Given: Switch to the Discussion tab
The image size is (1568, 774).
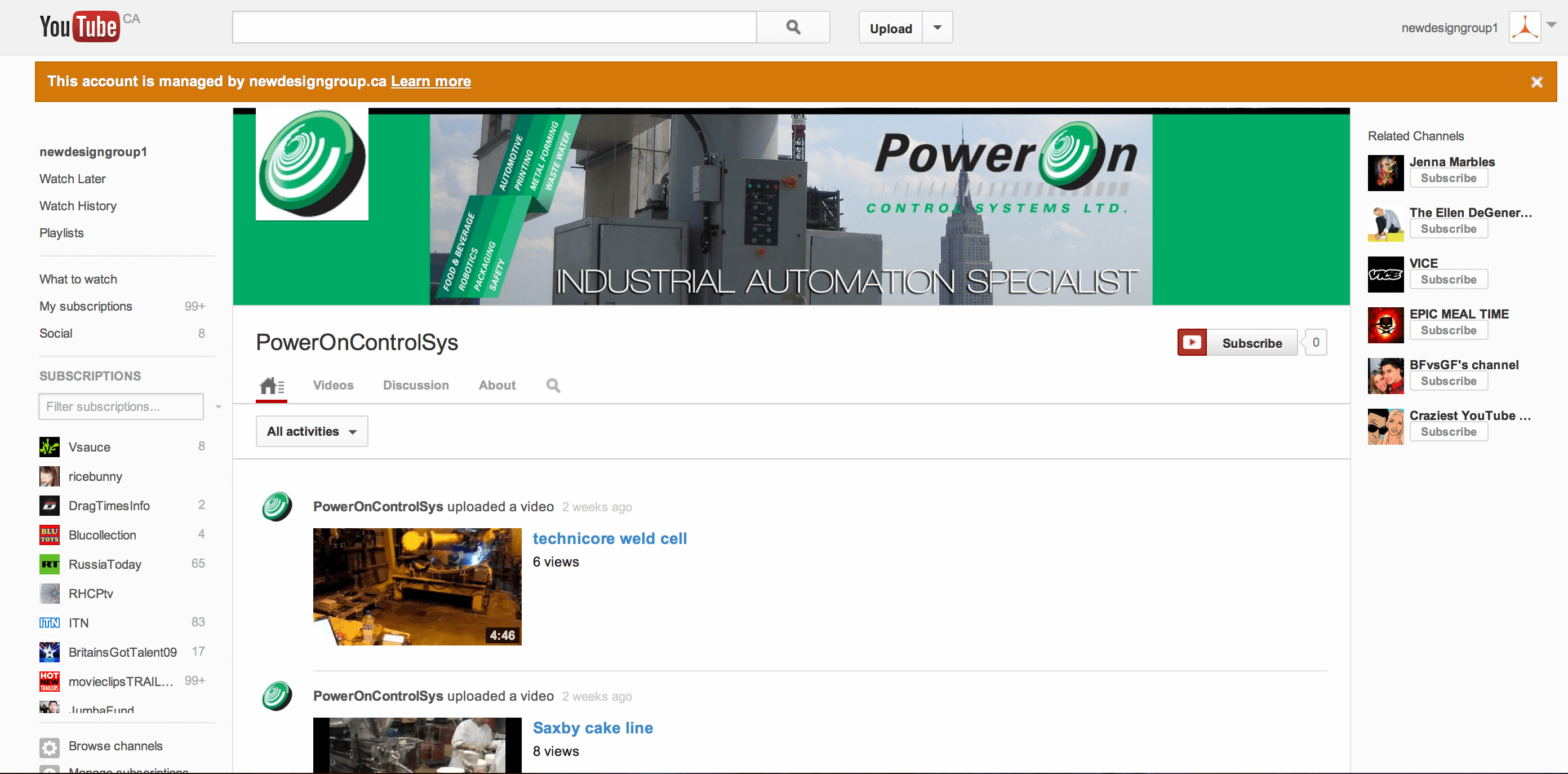Looking at the screenshot, I should [416, 386].
